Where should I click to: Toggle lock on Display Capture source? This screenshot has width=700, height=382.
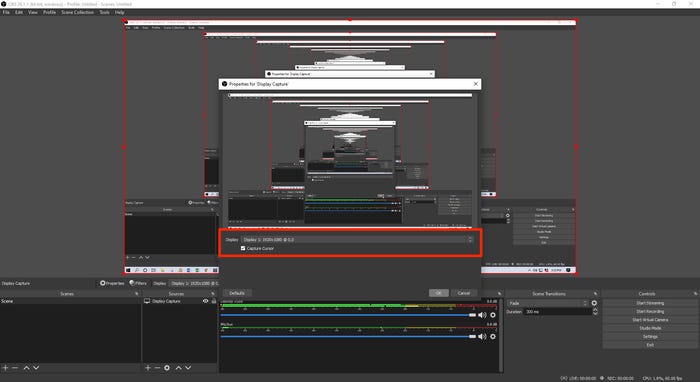tap(214, 301)
